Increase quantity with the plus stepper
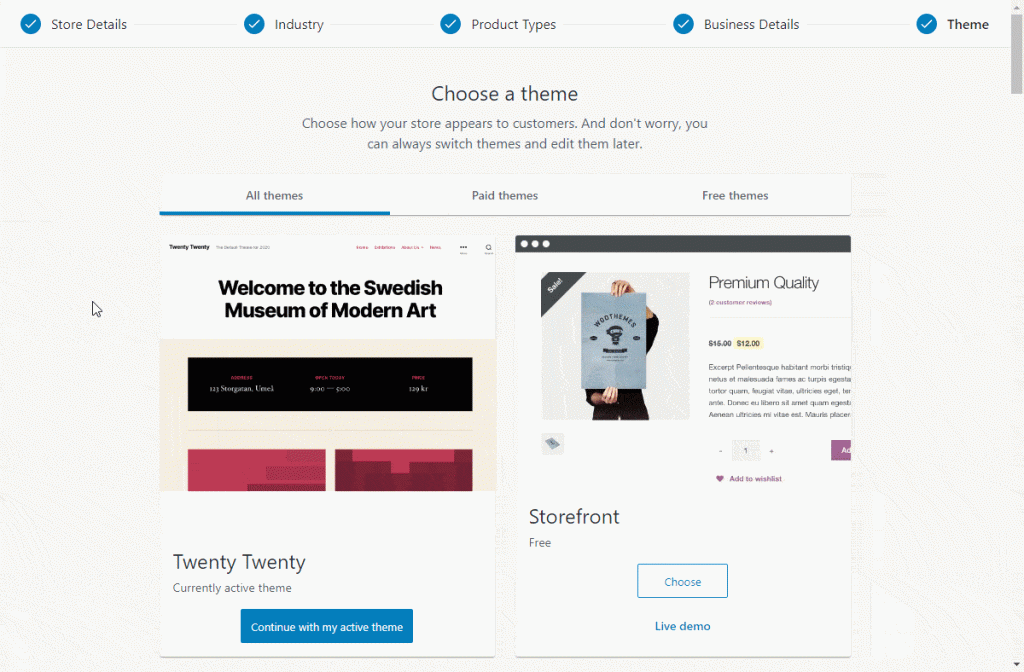The image size is (1024, 672). tap(771, 451)
